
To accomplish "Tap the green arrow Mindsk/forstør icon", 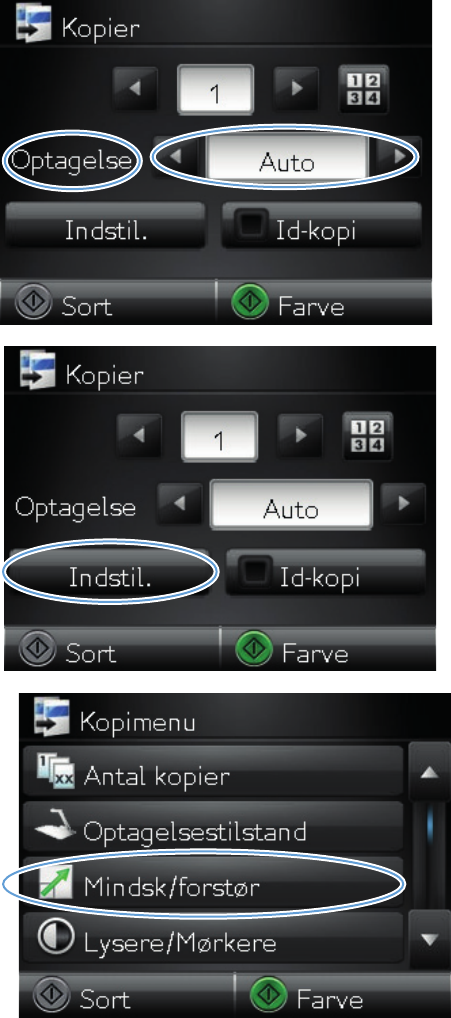I will point(58,886).
